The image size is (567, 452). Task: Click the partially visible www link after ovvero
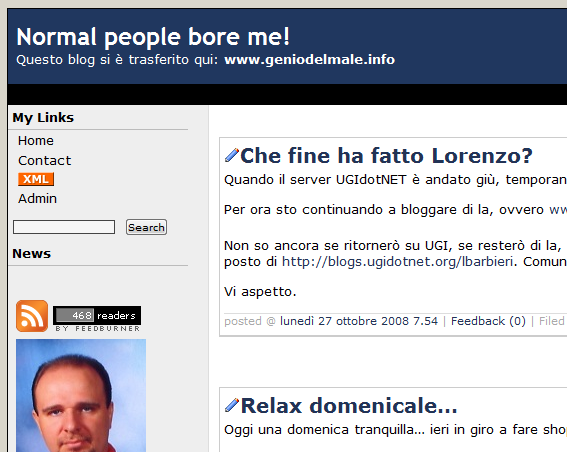[558, 210]
